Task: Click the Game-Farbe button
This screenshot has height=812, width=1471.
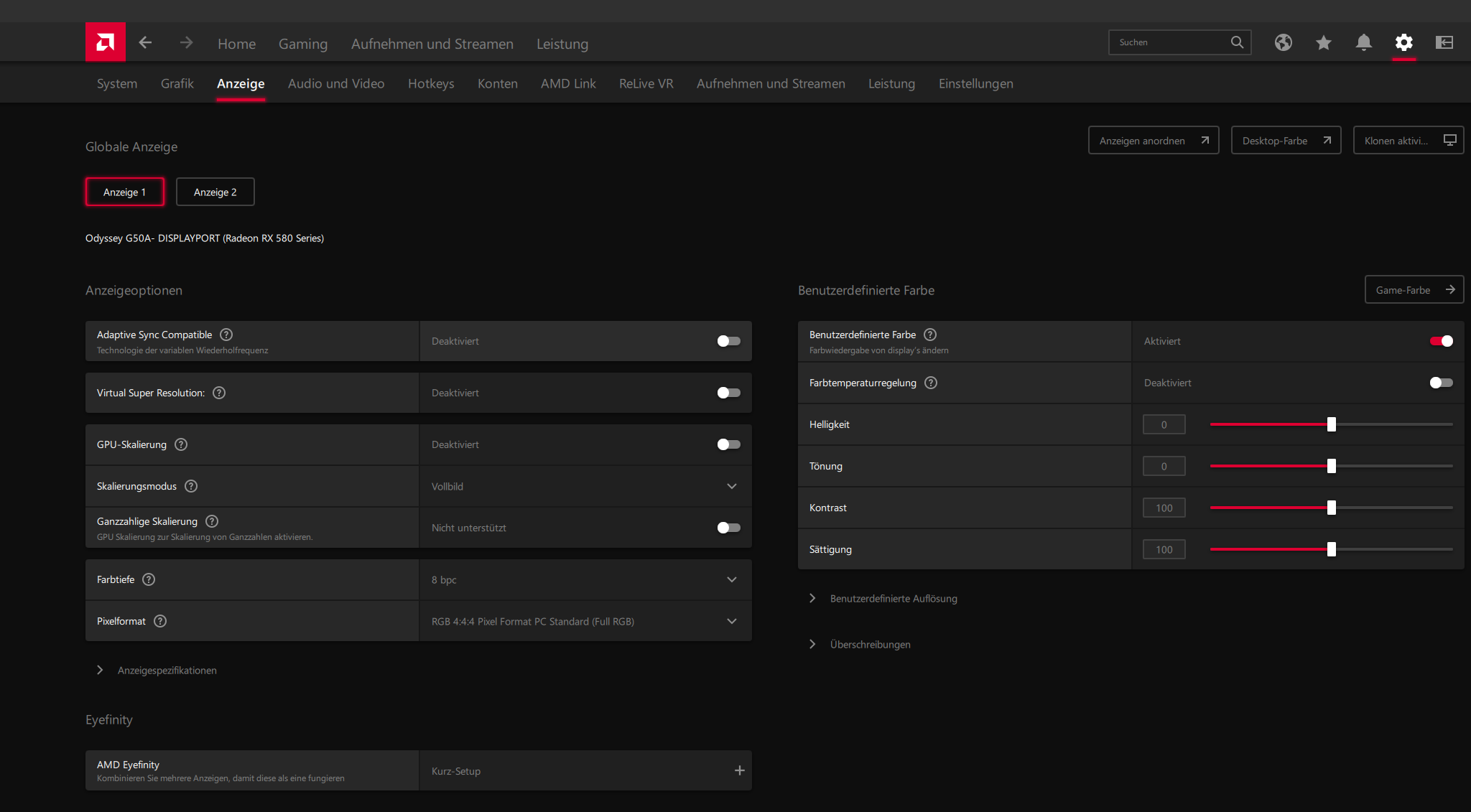Action: click(1414, 290)
